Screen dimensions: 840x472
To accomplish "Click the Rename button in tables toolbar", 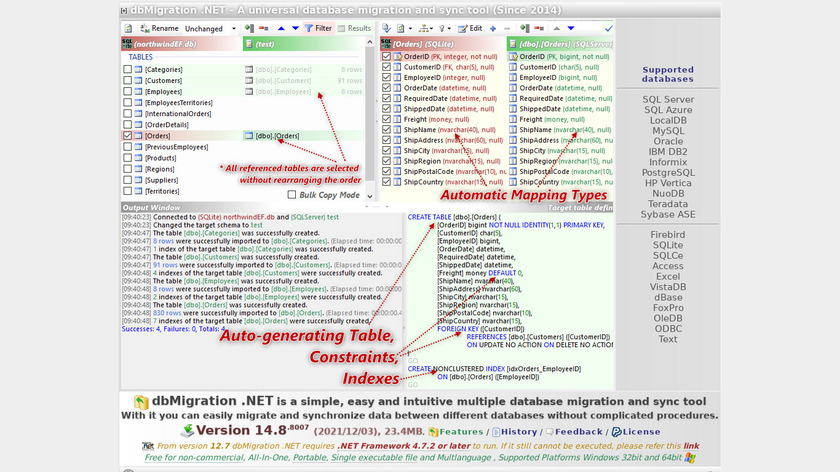I will (159, 28).
